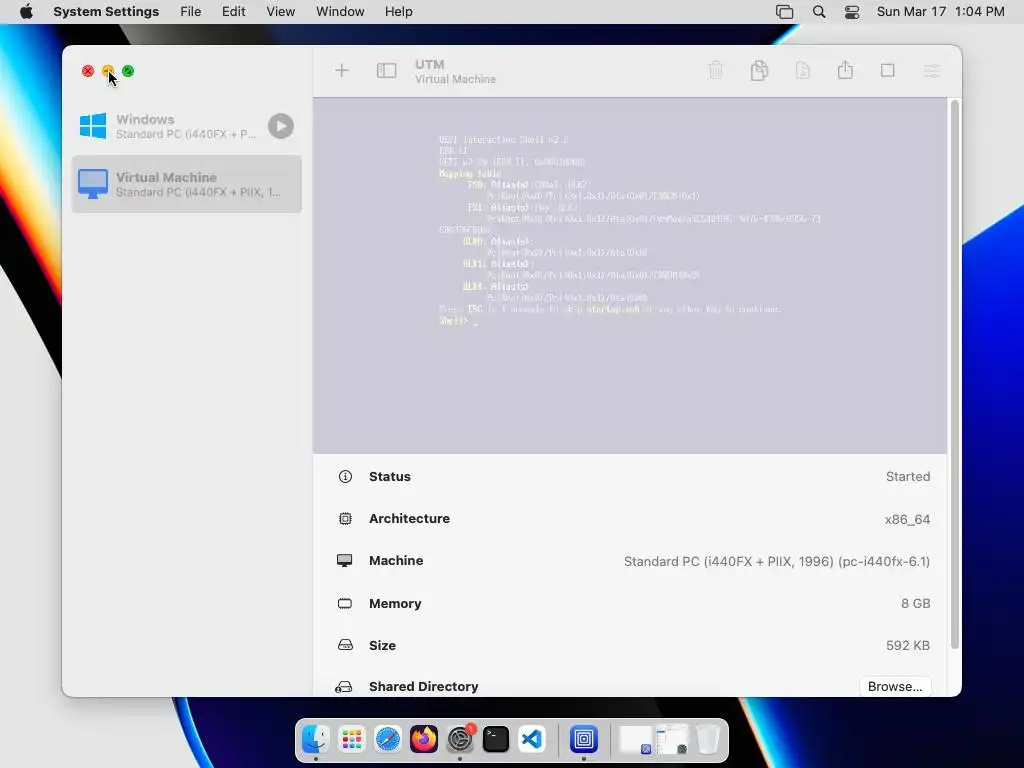Open Safari from the Dock
The width and height of the screenshot is (1024, 768).
pos(388,739)
